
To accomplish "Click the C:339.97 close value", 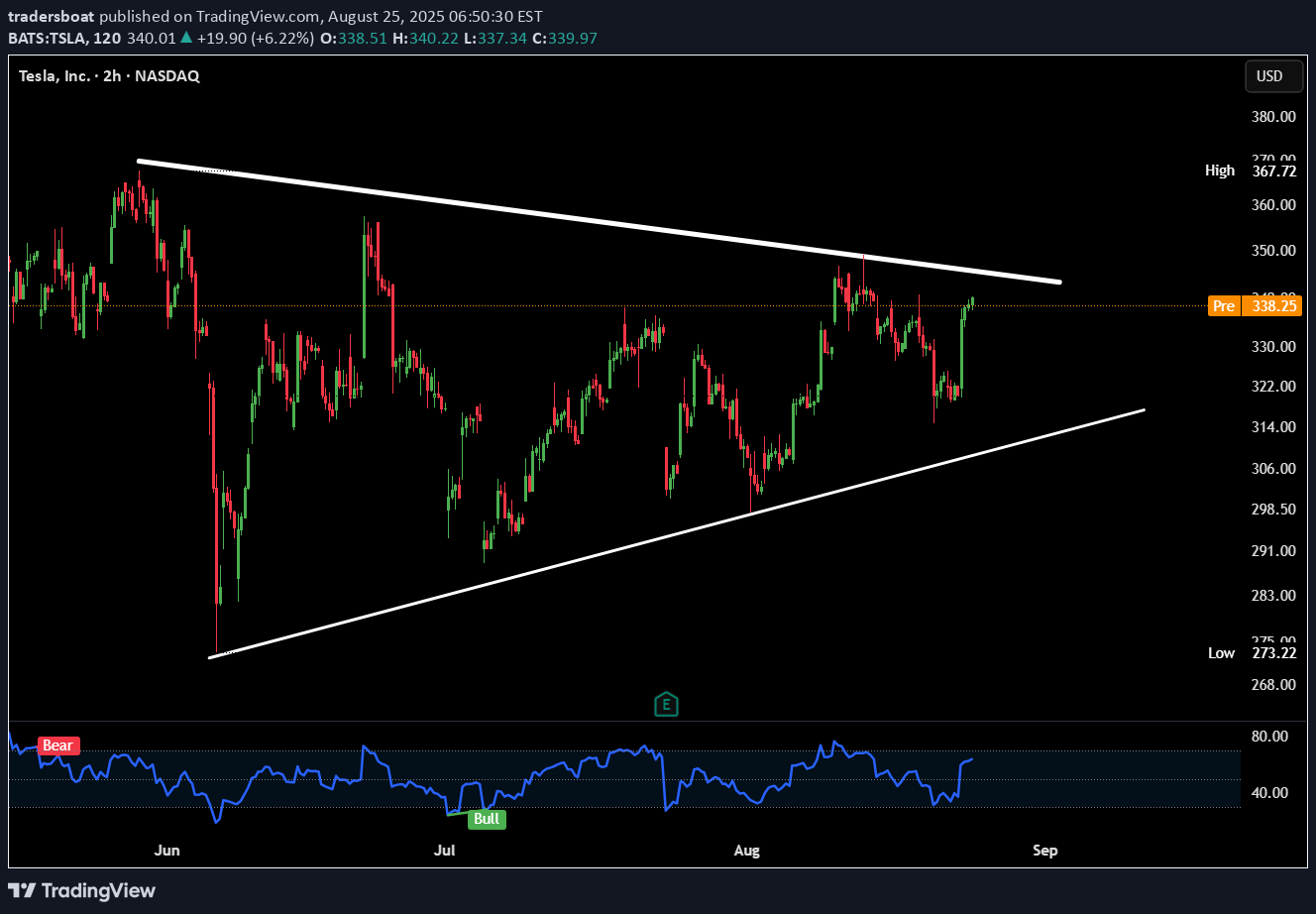I will click(565, 38).
